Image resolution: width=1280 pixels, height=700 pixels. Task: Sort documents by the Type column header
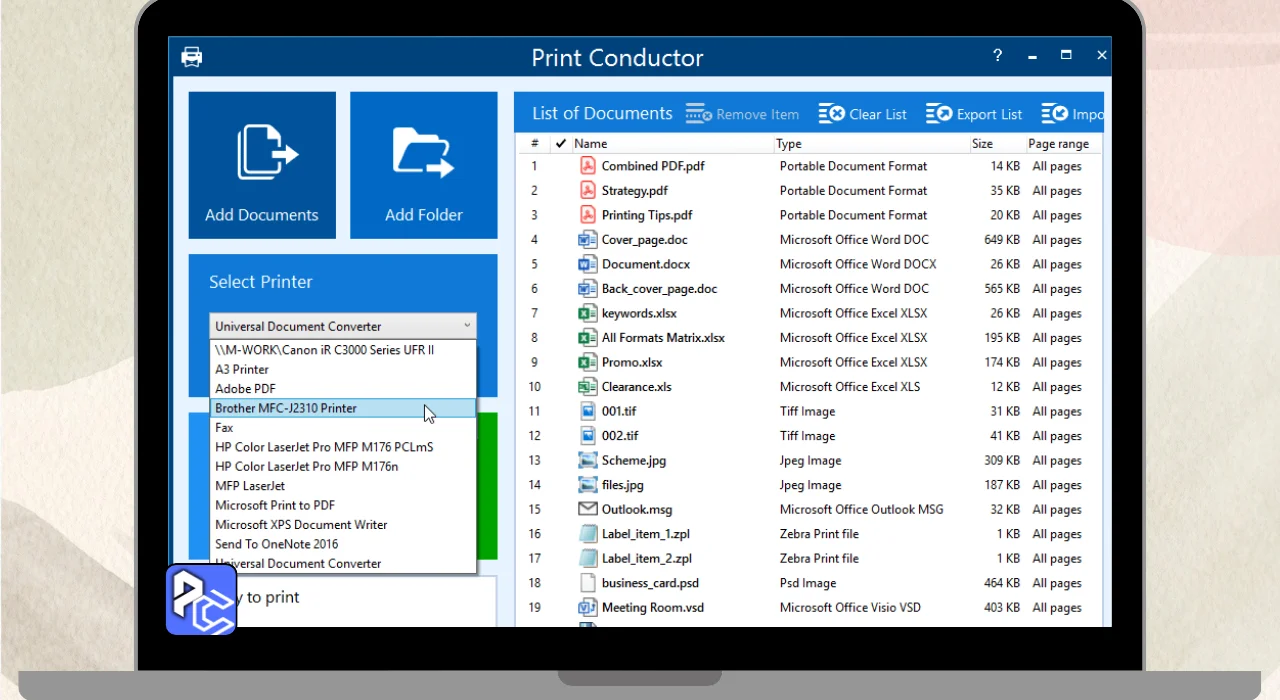coord(789,143)
